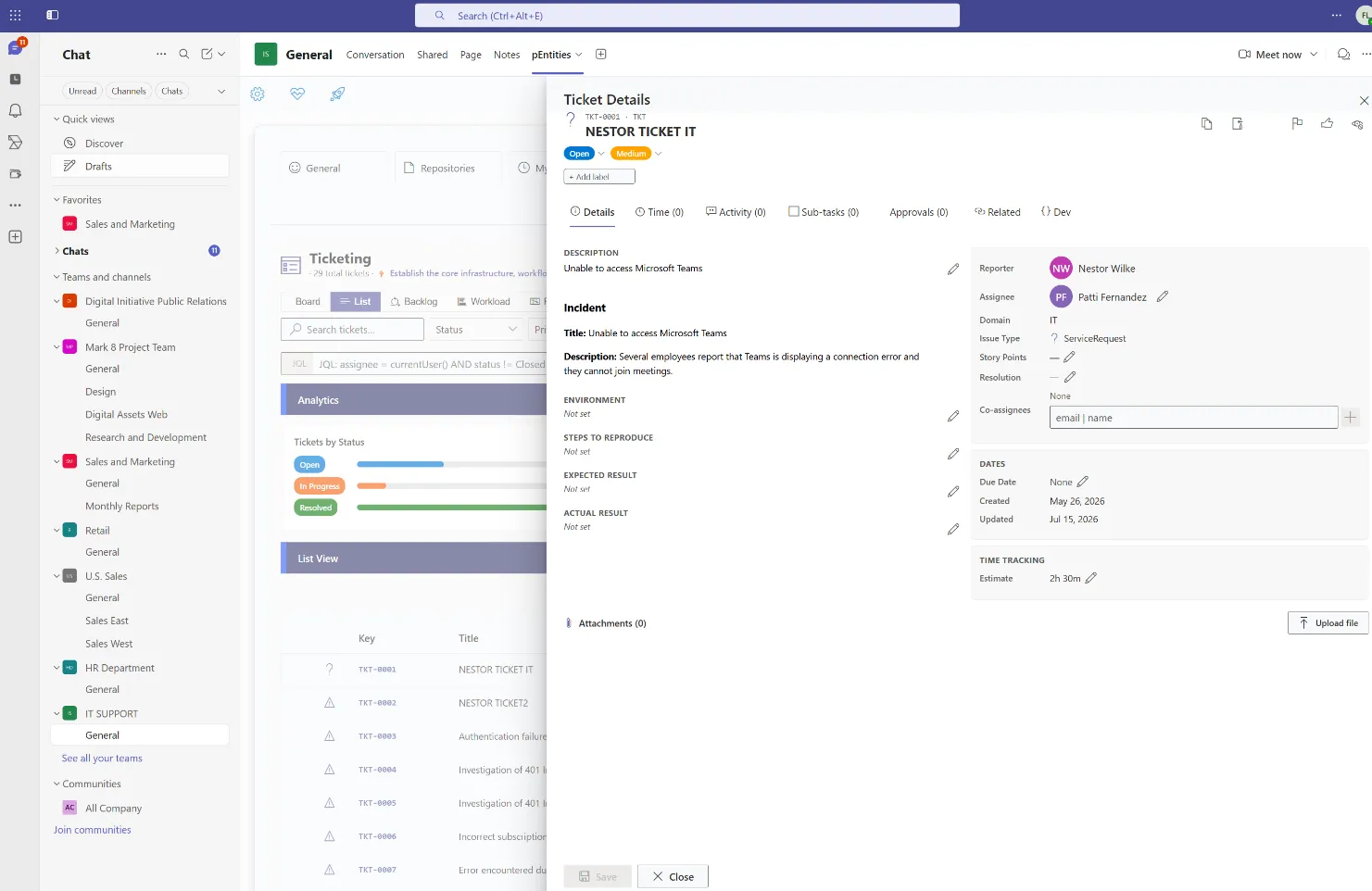Open Meet now options chevron
The image size is (1372, 891).
pyautogui.click(x=1313, y=55)
